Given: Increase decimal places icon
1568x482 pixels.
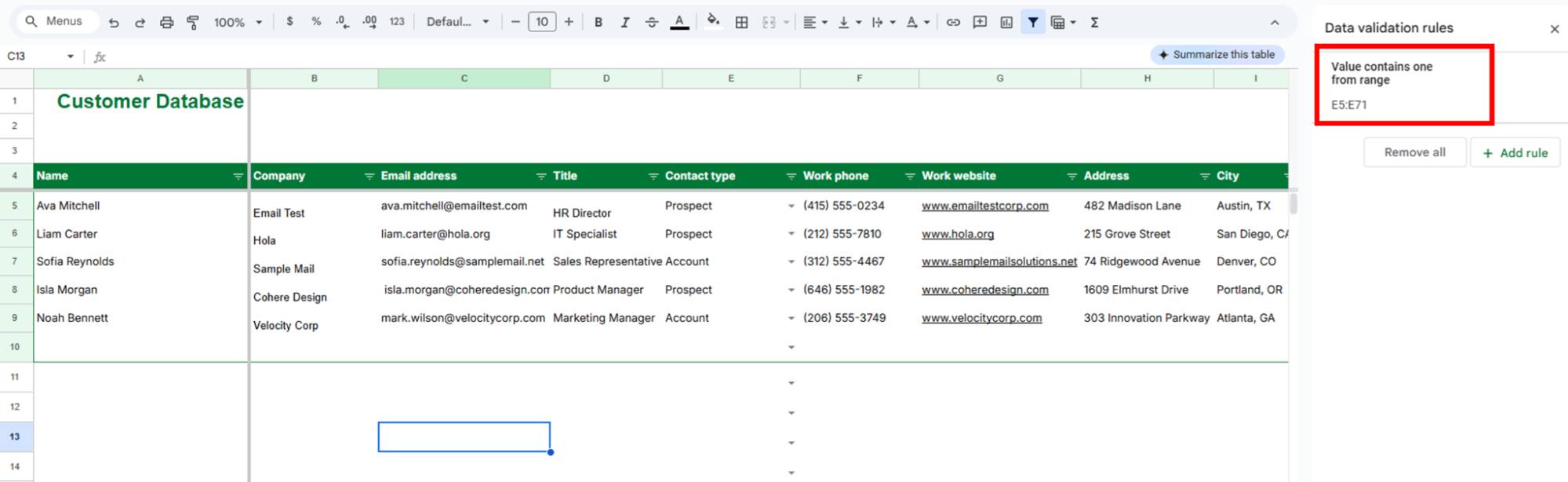Looking at the screenshot, I should [369, 22].
